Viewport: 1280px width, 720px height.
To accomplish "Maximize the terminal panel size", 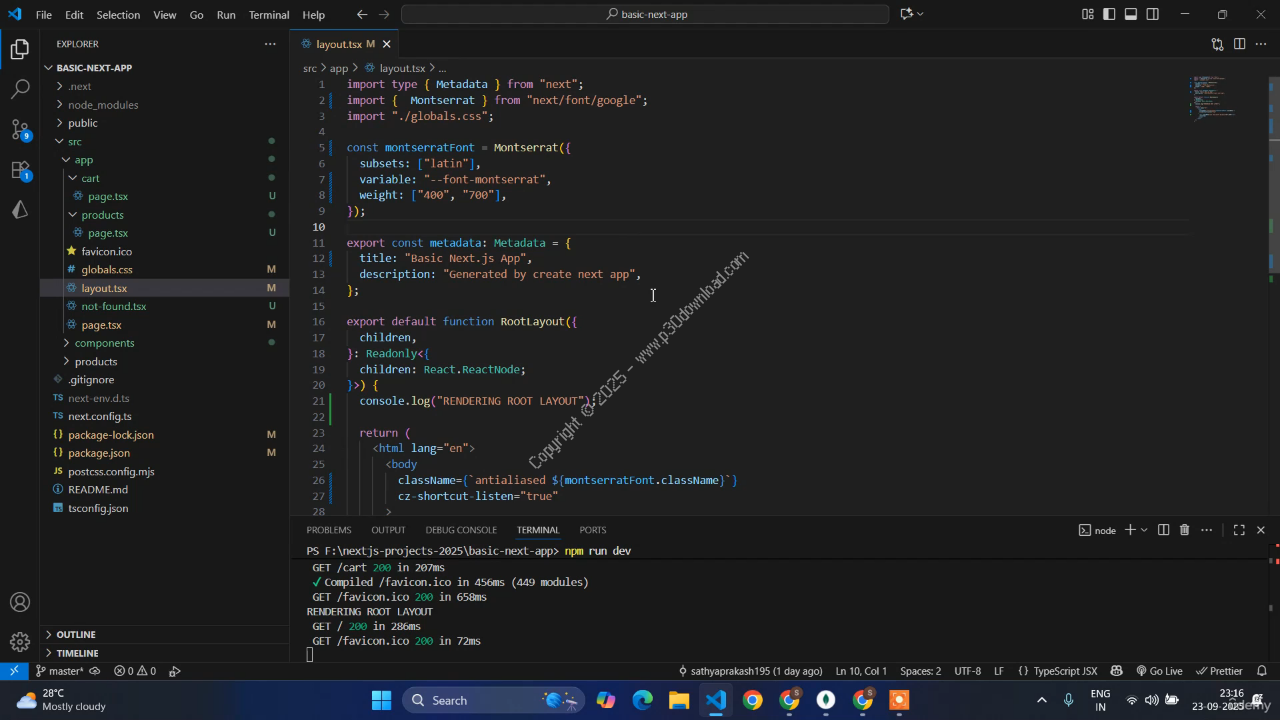I will pos(1238,530).
